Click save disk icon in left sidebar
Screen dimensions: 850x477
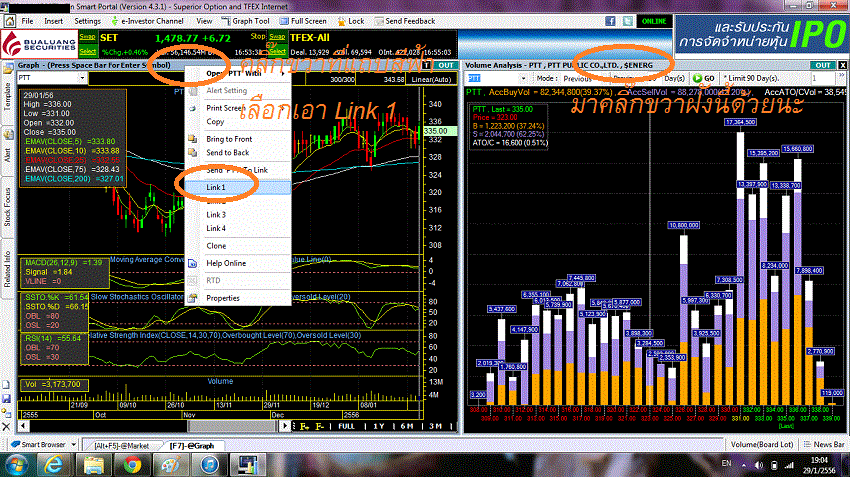[x=7, y=398]
